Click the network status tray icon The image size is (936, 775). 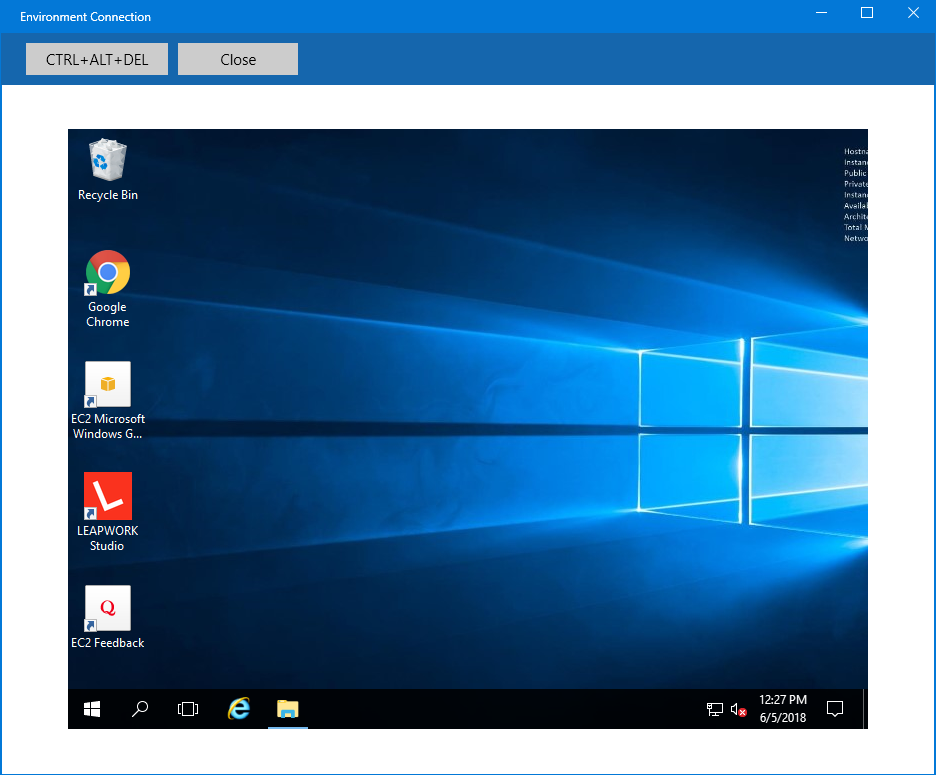715,709
